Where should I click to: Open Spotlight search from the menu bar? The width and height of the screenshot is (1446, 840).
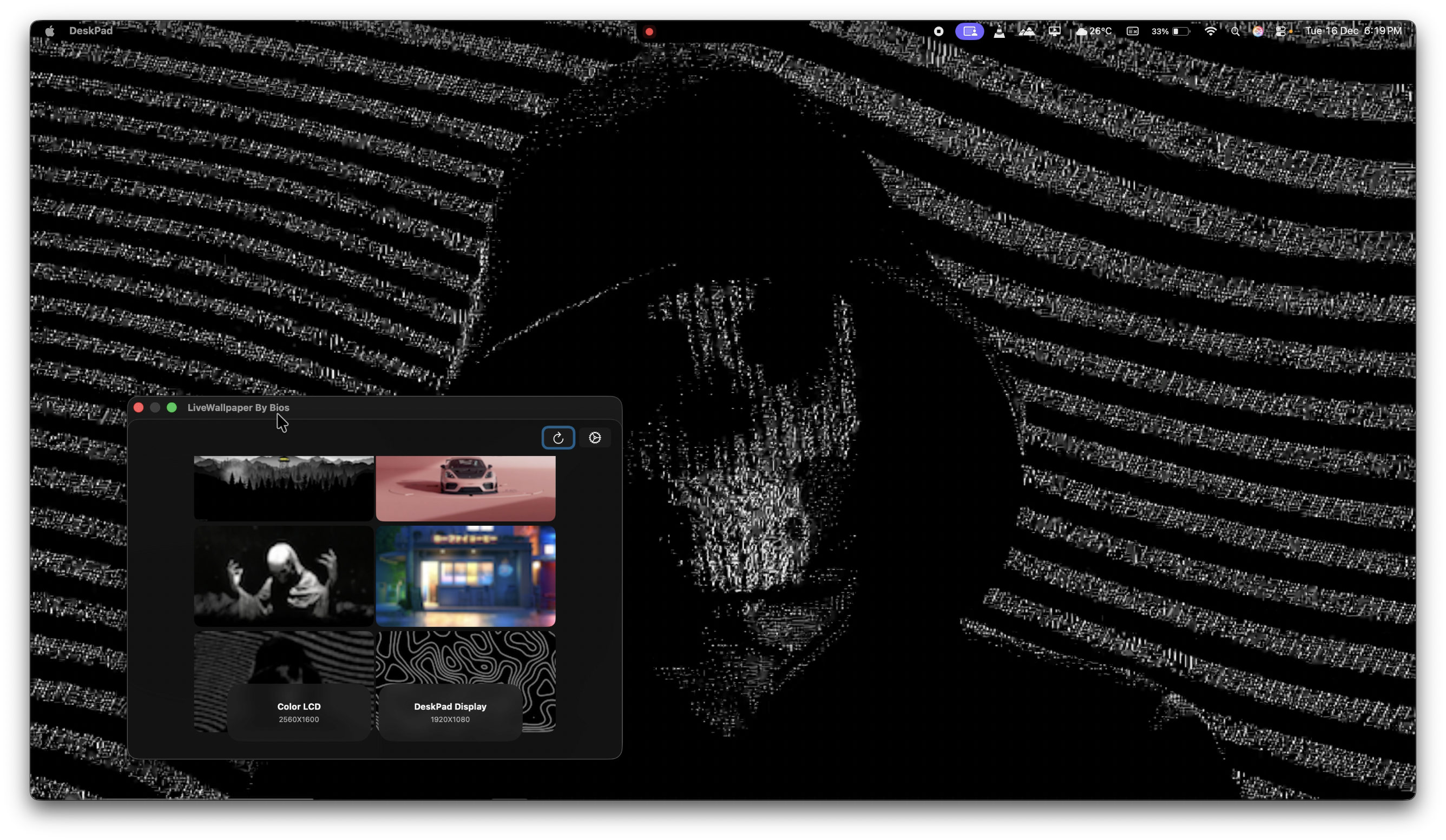coord(1235,31)
